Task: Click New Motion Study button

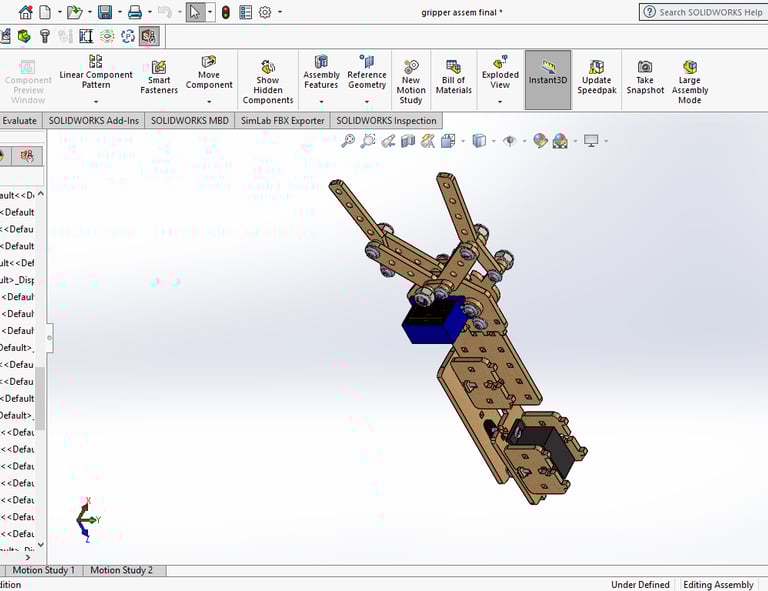Action: 411,82
